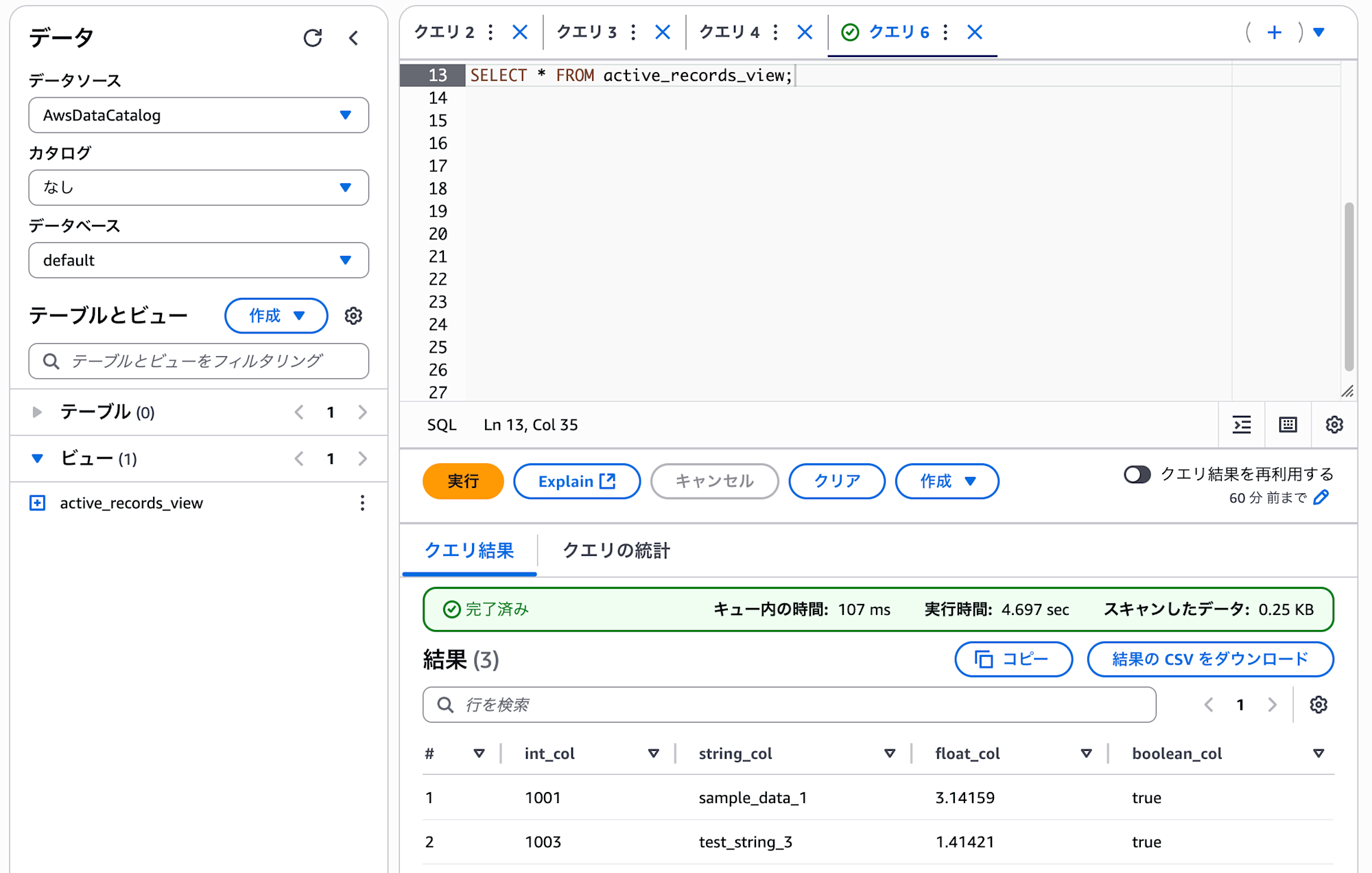Viewport: 1372px width, 873px height.
Task: Run the query with 実行 button
Action: click(463, 481)
